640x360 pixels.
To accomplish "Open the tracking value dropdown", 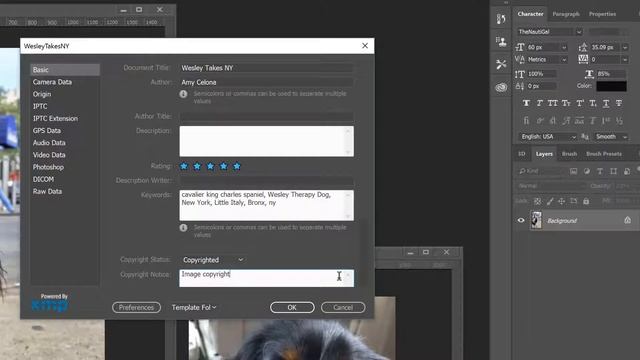I will tap(625, 60).
